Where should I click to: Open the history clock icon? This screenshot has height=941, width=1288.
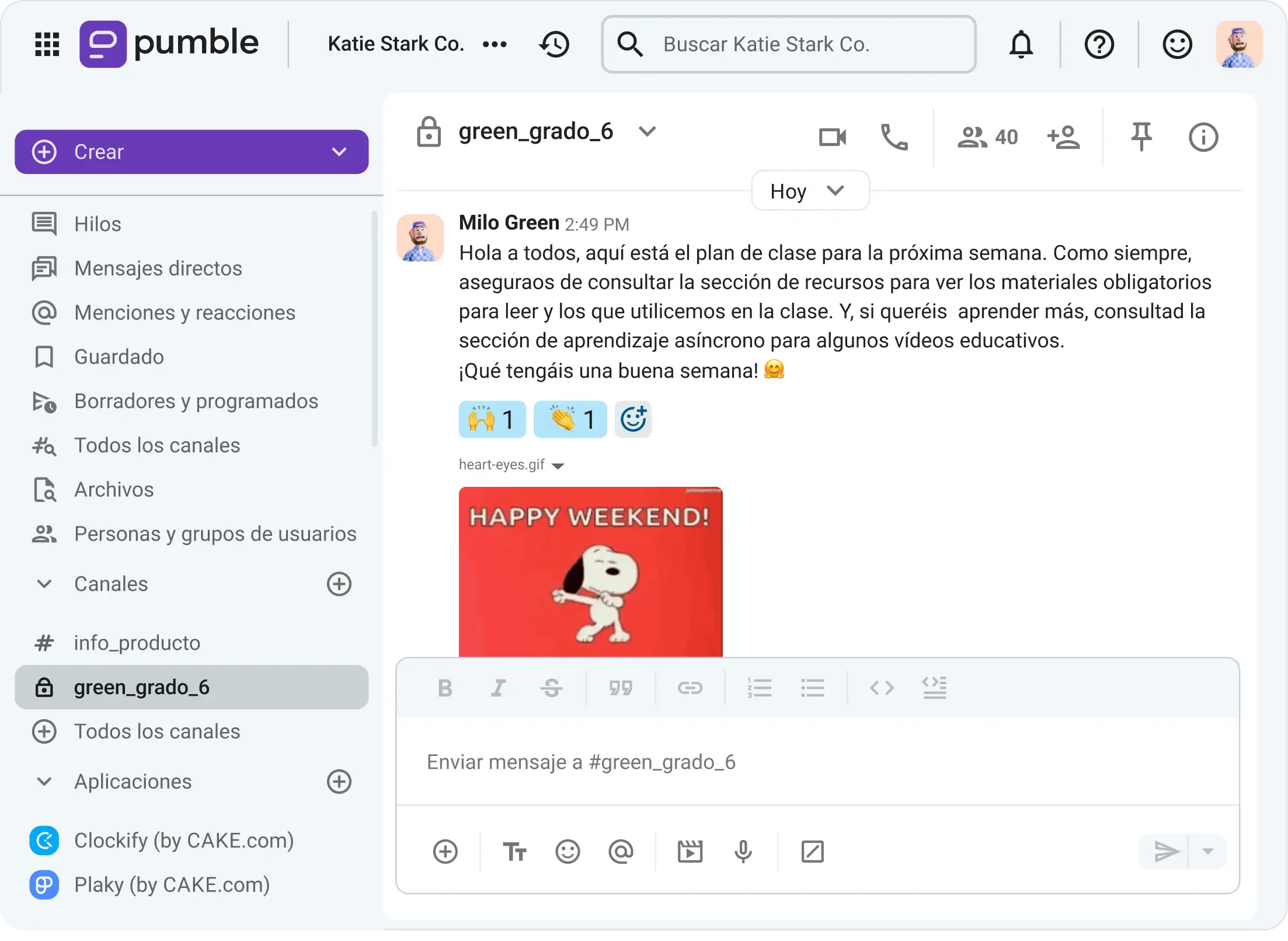pyautogui.click(x=555, y=44)
